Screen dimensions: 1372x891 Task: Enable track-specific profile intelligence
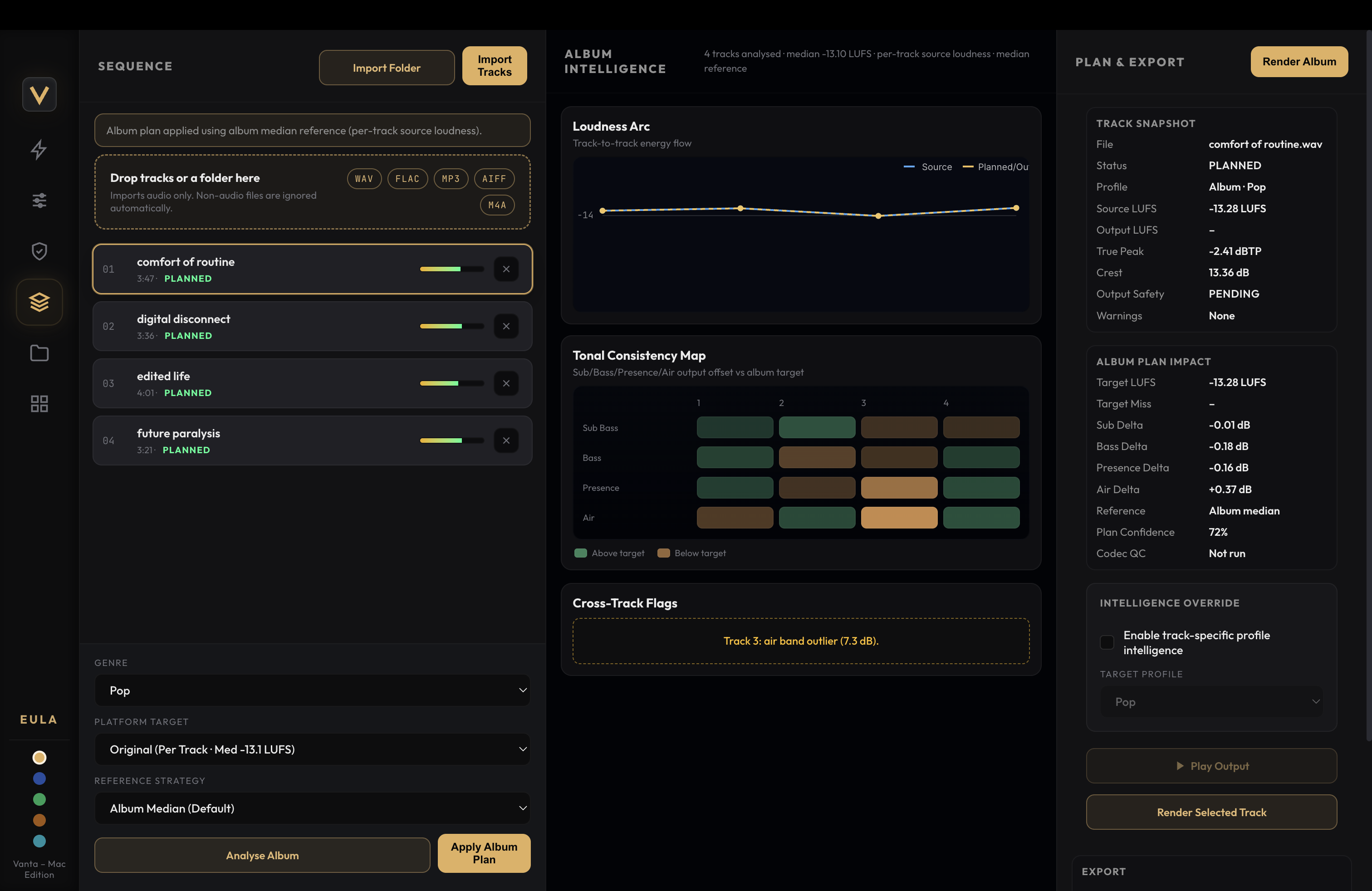(x=1107, y=642)
